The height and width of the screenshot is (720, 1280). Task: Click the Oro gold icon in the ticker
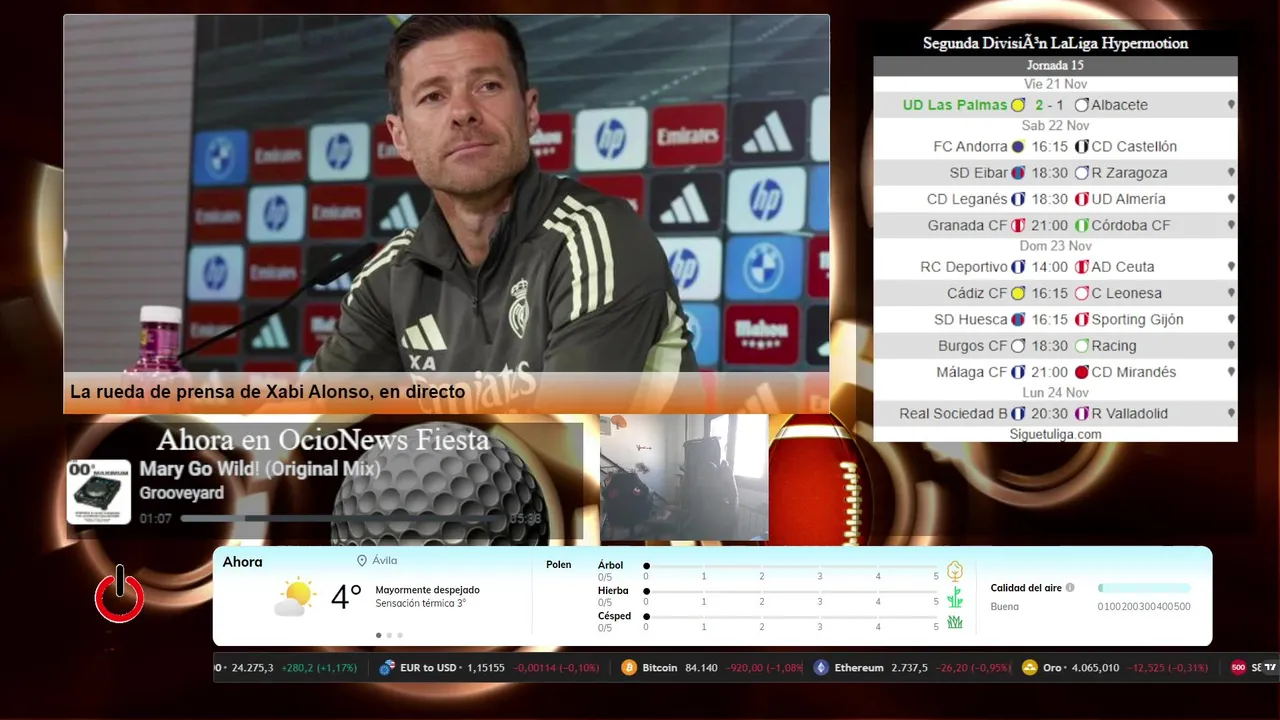[1030, 667]
